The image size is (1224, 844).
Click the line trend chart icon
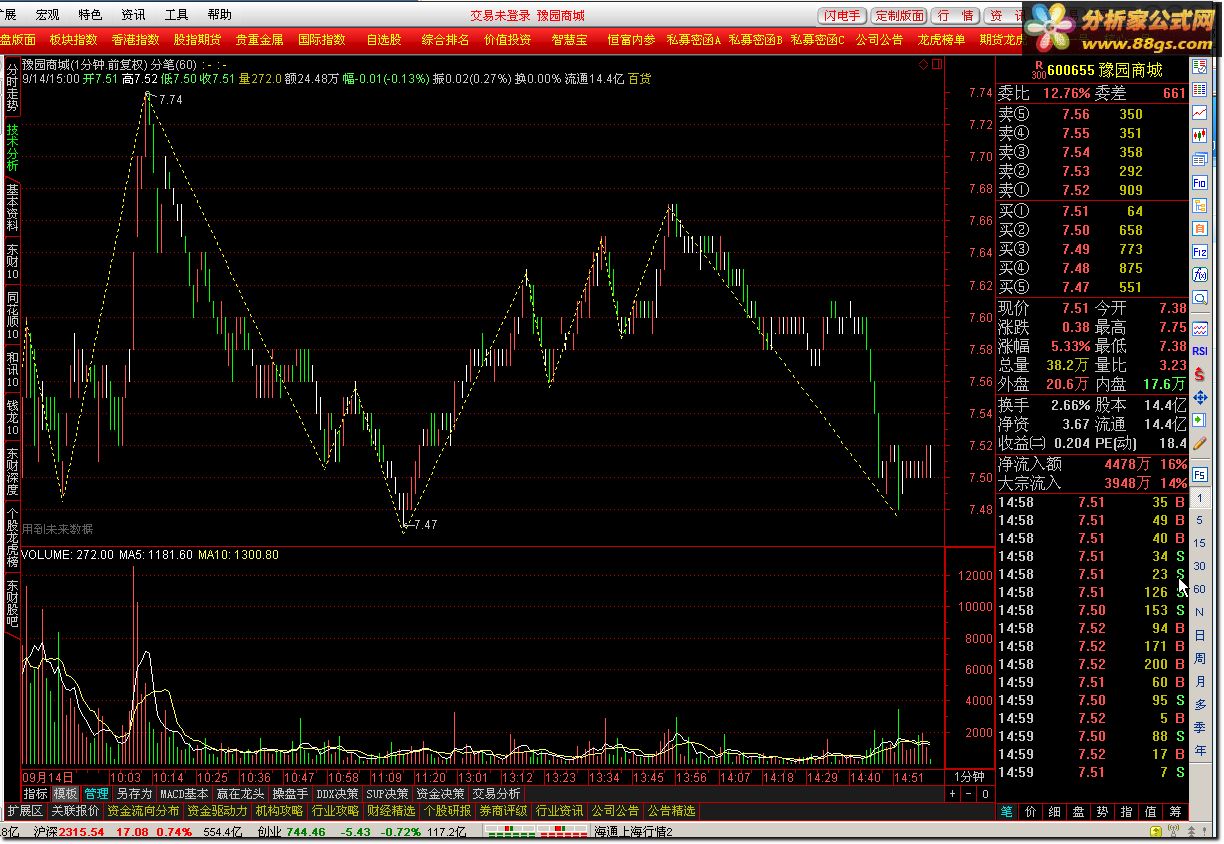1200,112
